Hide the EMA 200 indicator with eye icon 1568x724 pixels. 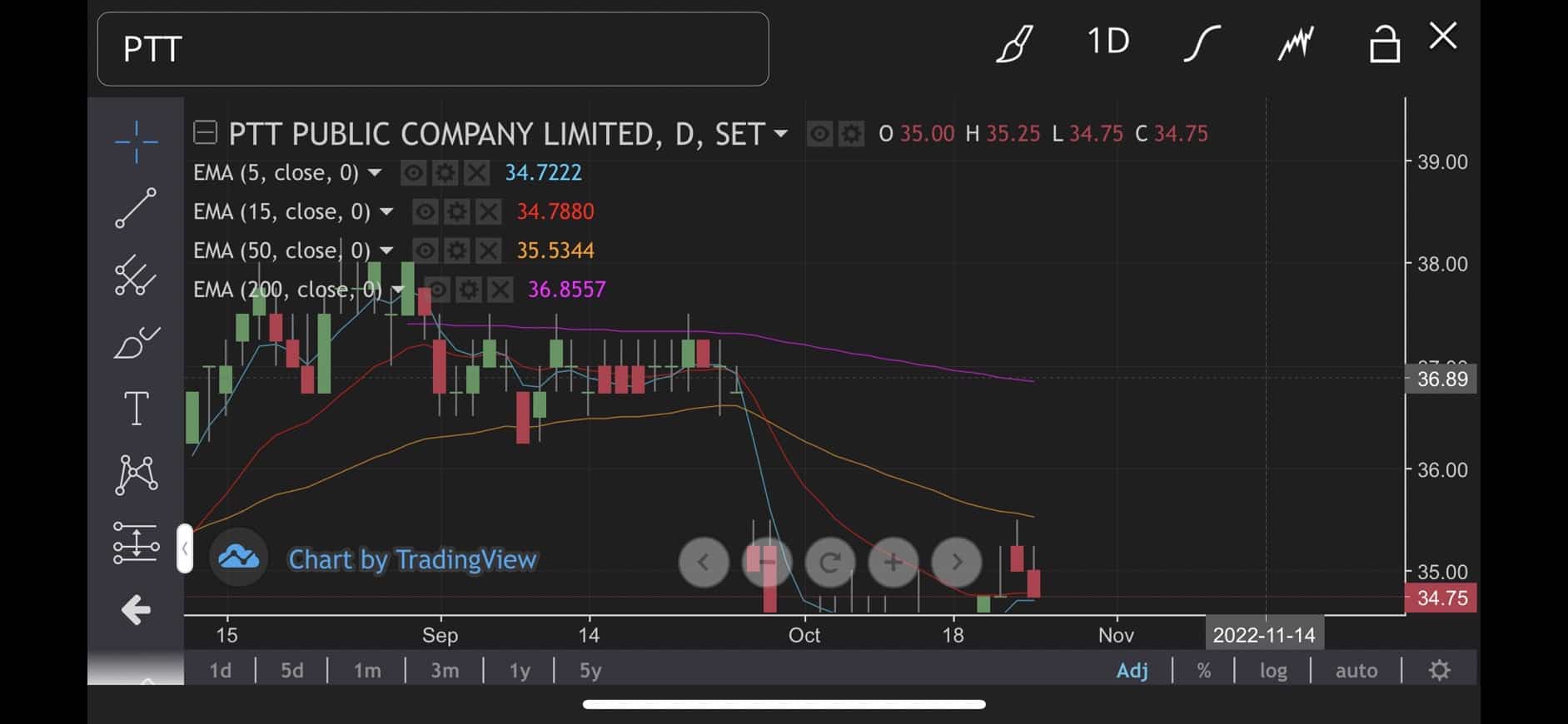click(x=437, y=290)
